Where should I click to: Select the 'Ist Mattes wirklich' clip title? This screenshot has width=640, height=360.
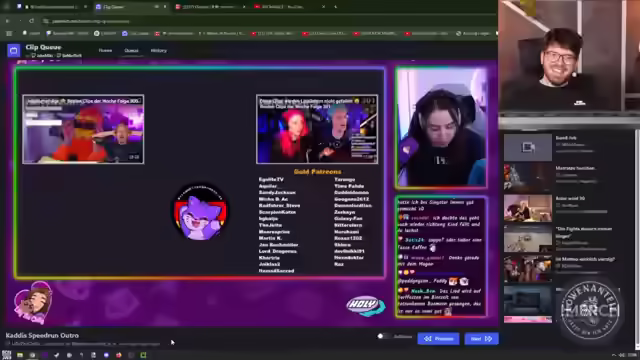point(585,259)
